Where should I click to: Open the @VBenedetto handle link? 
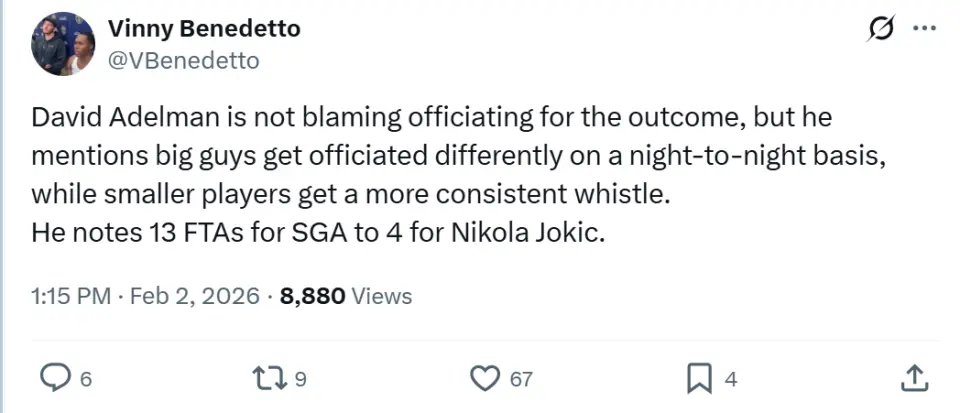click(183, 61)
